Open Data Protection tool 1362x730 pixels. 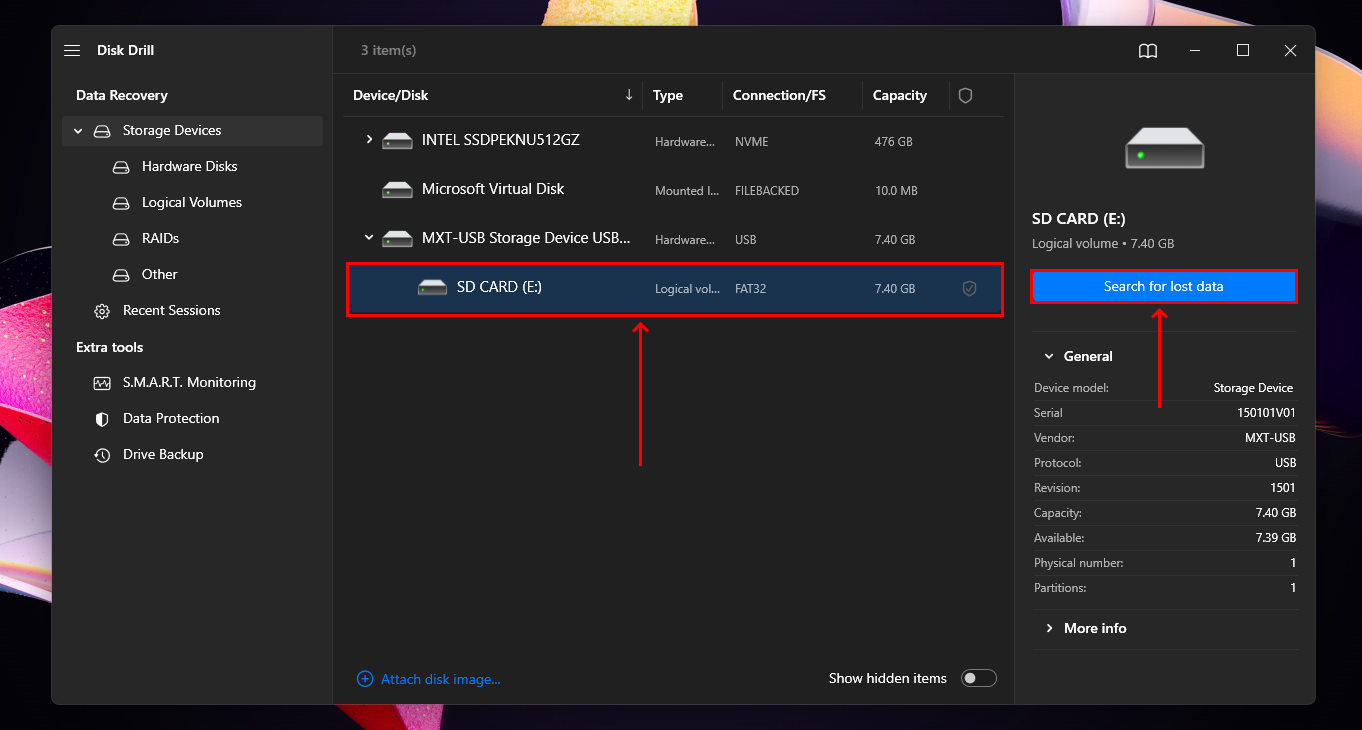click(x=171, y=418)
